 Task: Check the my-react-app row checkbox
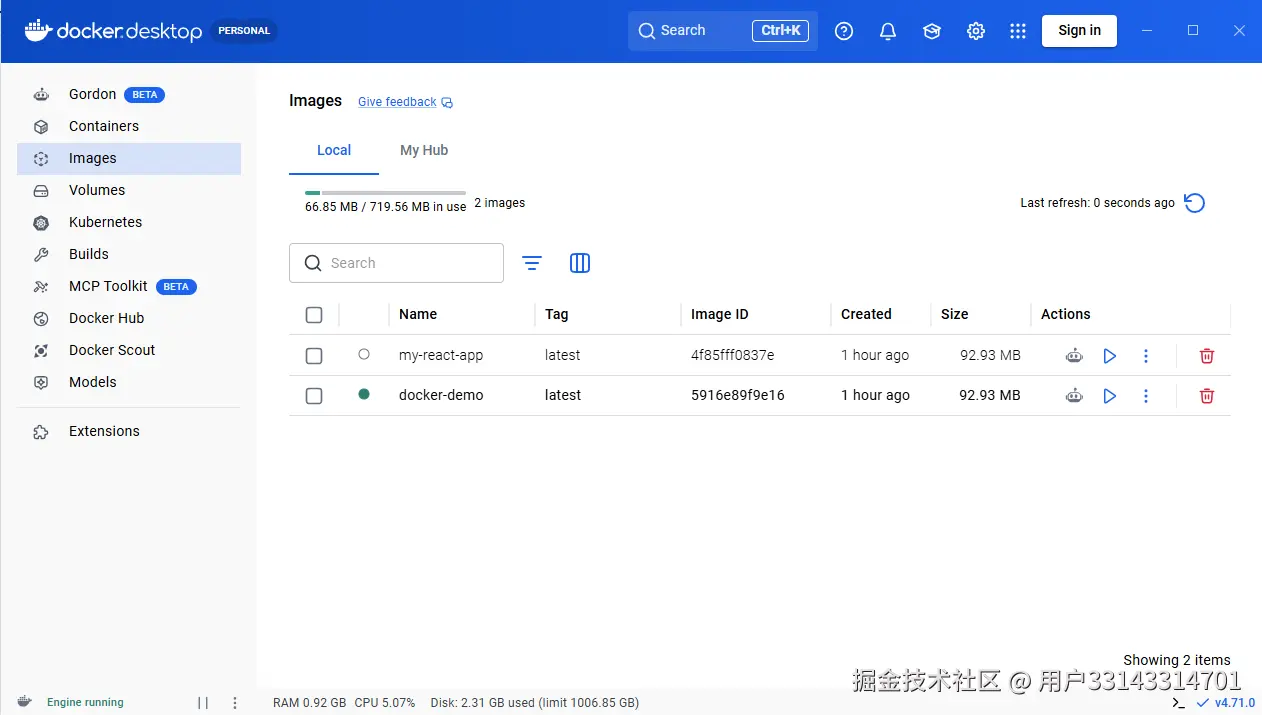(314, 356)
